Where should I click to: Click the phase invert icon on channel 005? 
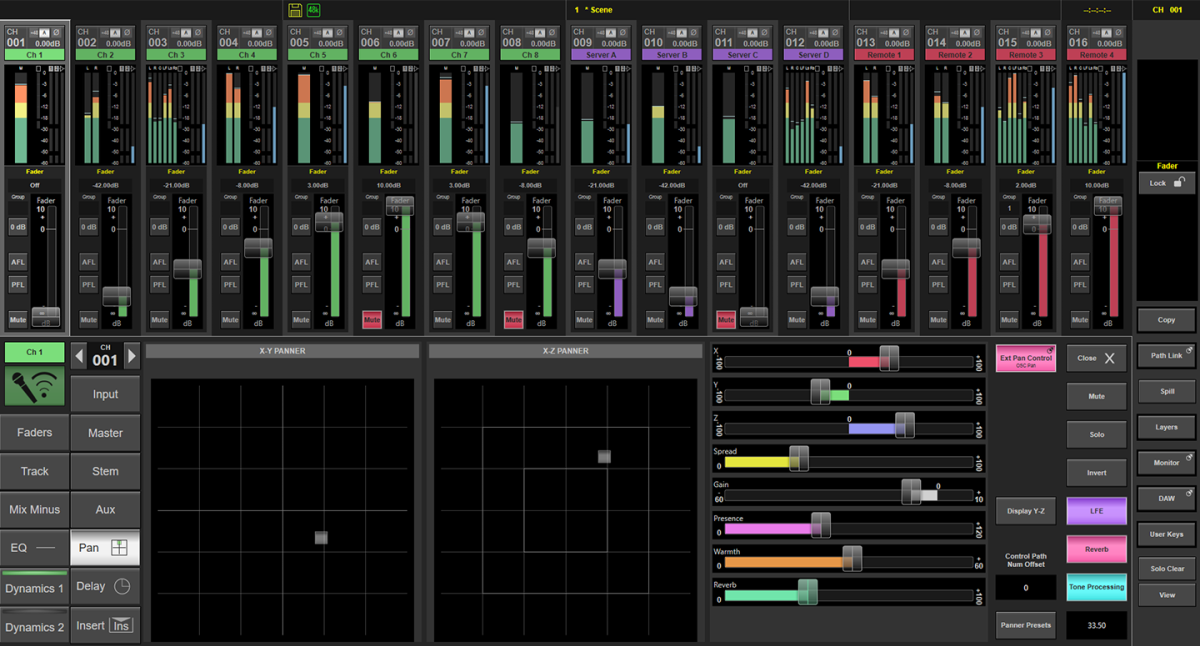coord(340,32)
